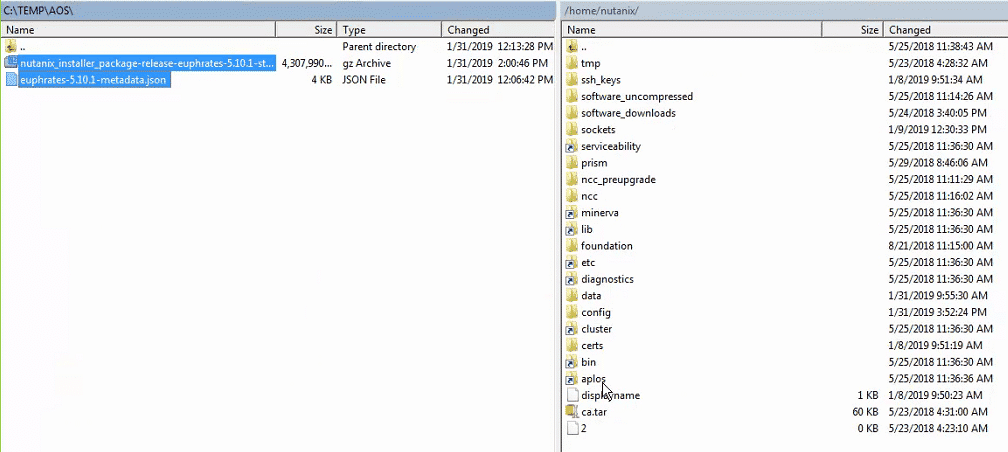Image resolution: width=1008 pixels, height=452 pixels.
Task: Click the euphrates metadata JSON file icon
Action: click(x=11, y=80)
